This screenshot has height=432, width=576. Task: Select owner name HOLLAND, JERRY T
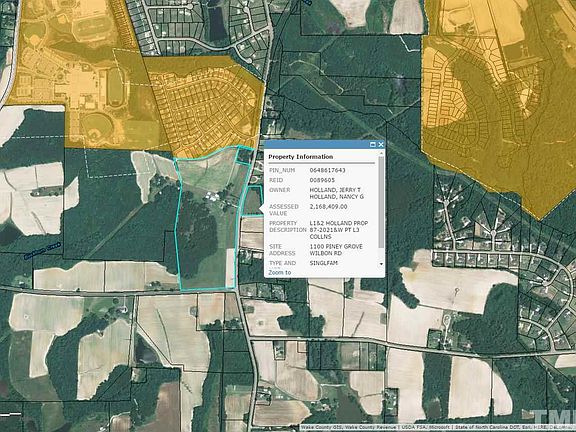pos(335,190)
